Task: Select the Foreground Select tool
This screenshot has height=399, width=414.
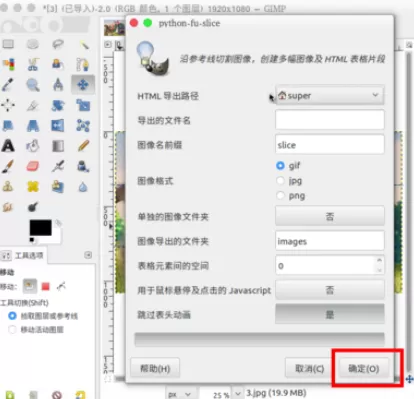Action: tap(58, 64)
